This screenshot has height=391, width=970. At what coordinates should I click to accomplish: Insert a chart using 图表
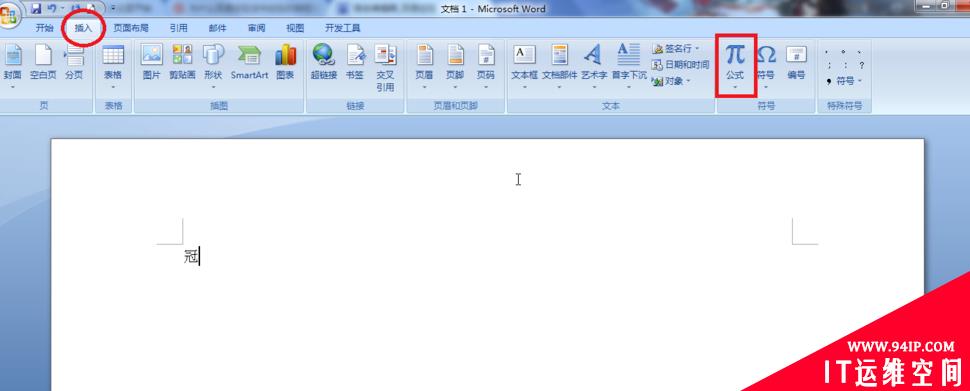pyautogui.click(x=285, y=62)
